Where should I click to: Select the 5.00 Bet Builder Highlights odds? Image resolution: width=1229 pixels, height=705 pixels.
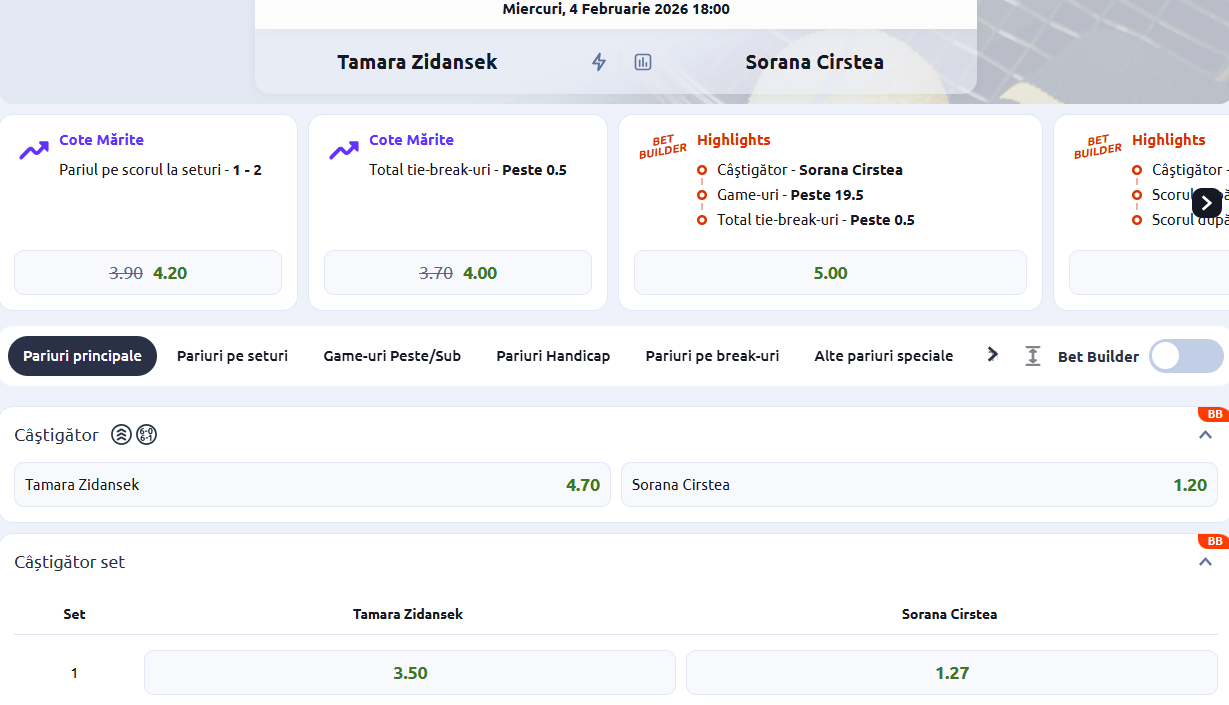830,273
